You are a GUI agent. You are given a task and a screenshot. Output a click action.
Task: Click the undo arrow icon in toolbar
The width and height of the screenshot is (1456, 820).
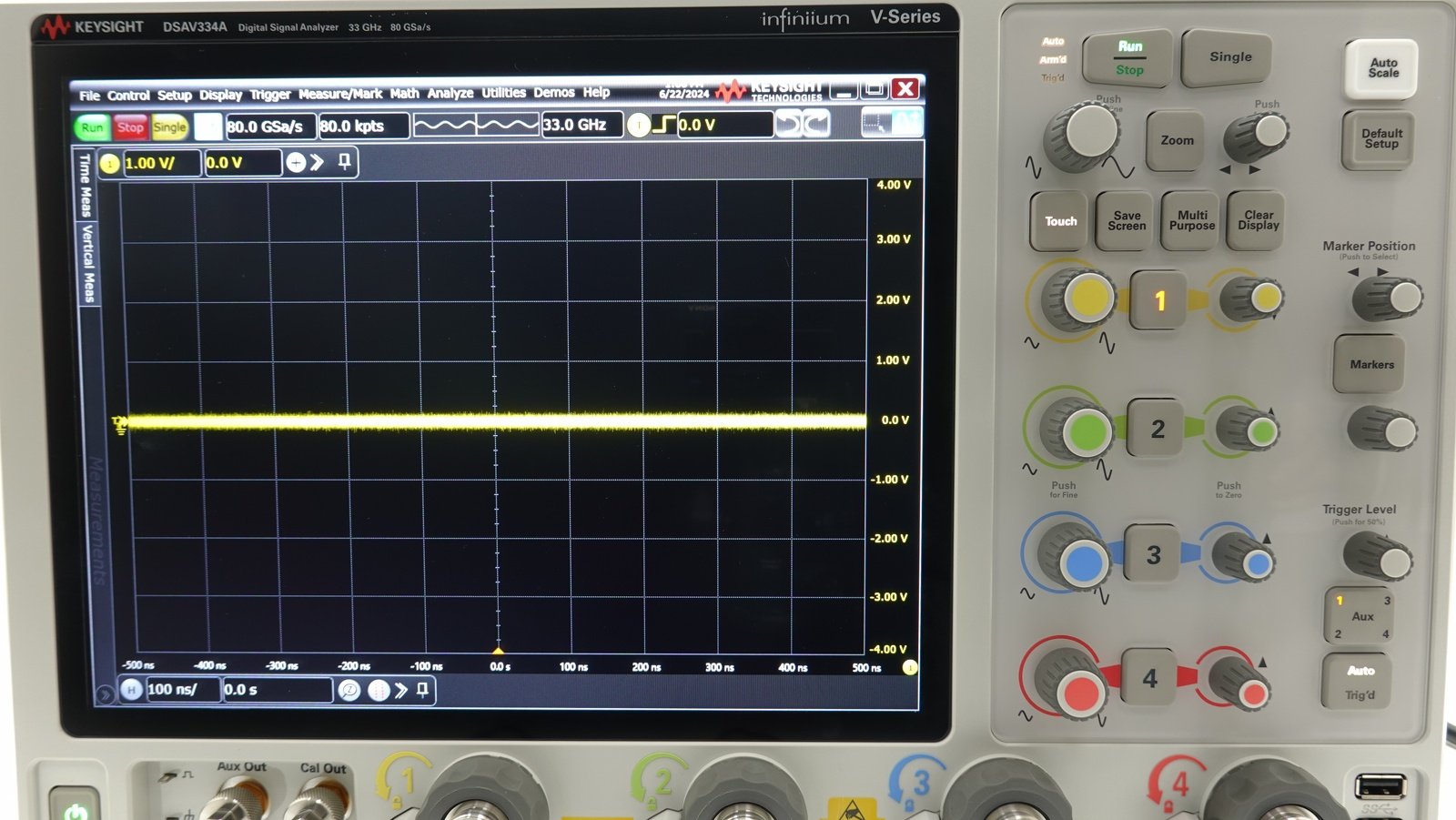coord(789,124)
